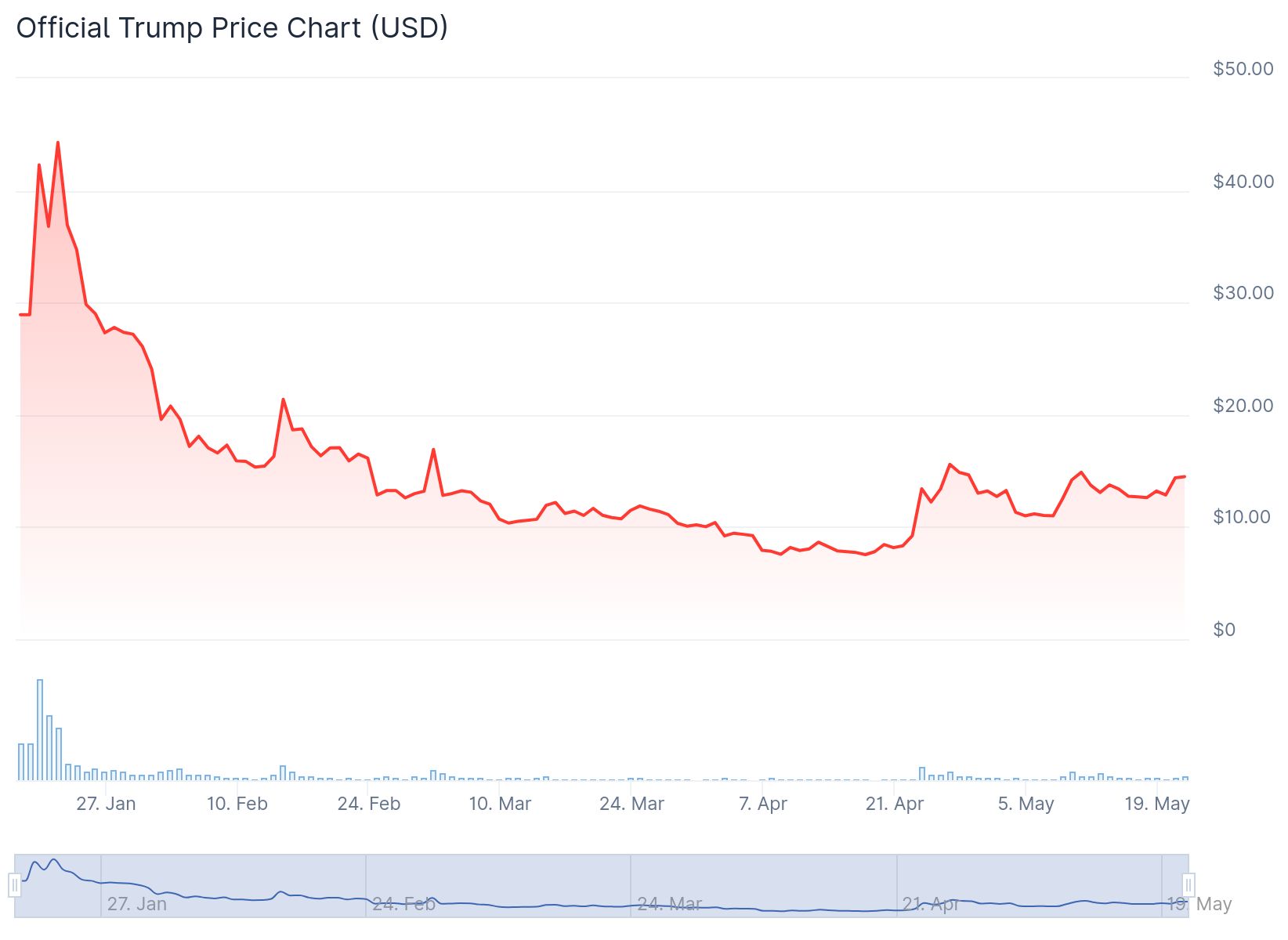This screenshot has width=1288, height=940.
Task: Click the price spike in early March
Action: tap(433, 450)
